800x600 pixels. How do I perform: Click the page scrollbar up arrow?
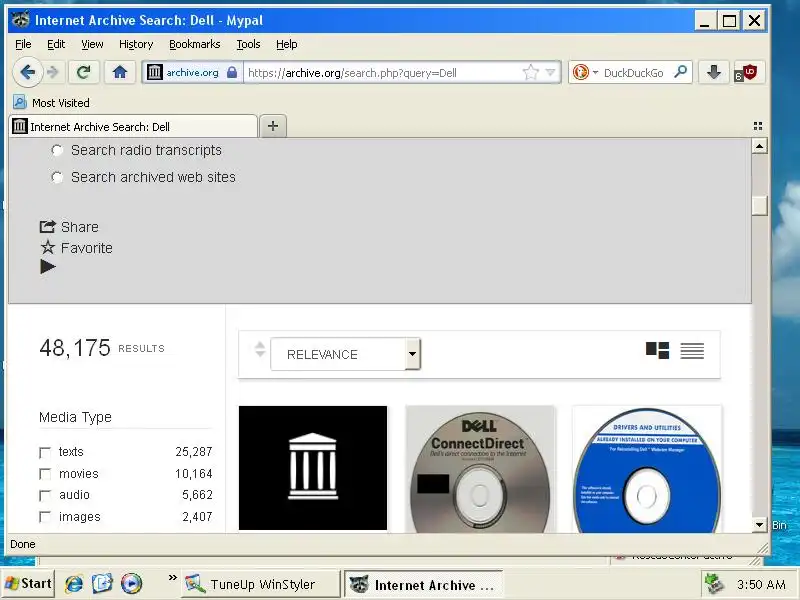(759, 146)
